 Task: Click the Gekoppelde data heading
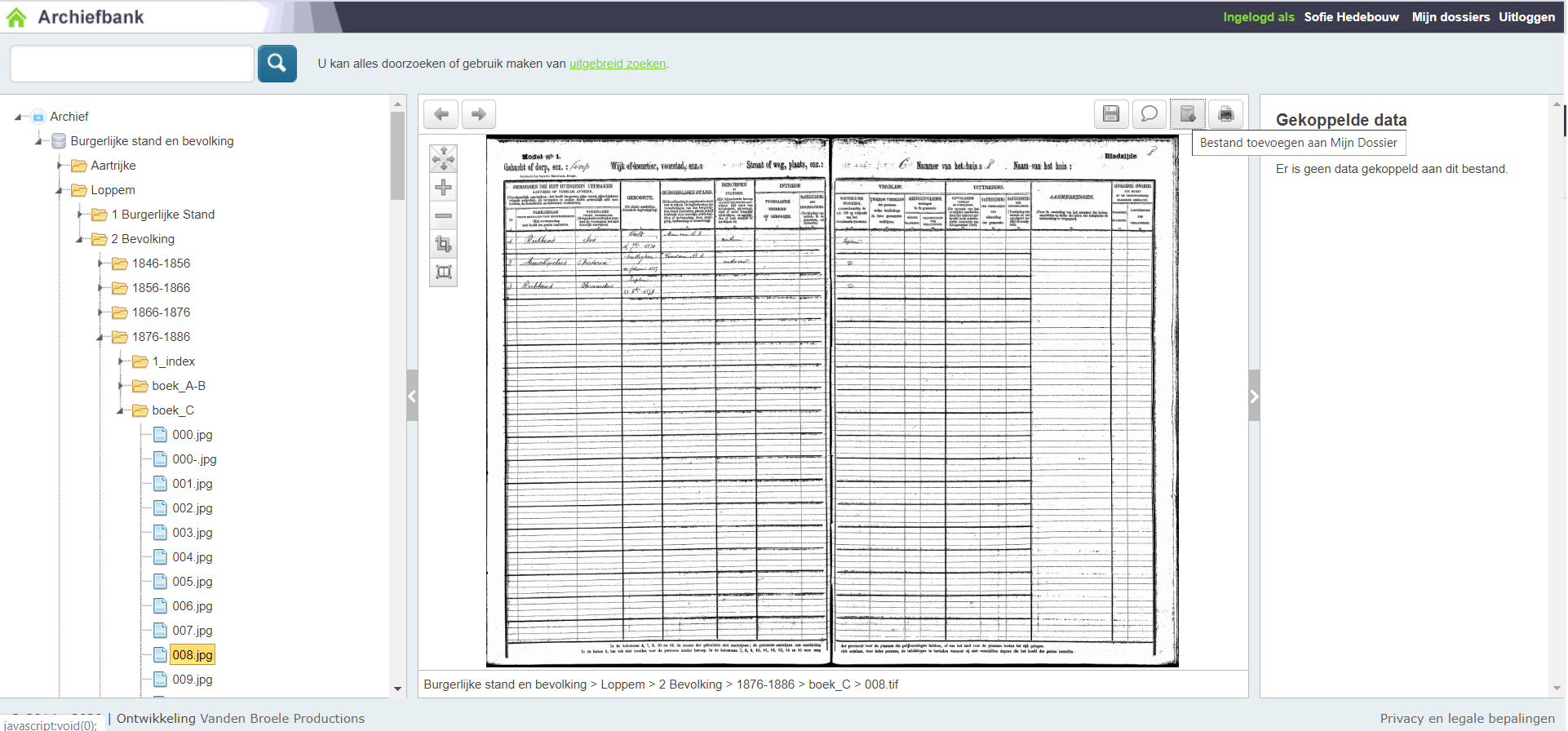[x=1341, y=120]
